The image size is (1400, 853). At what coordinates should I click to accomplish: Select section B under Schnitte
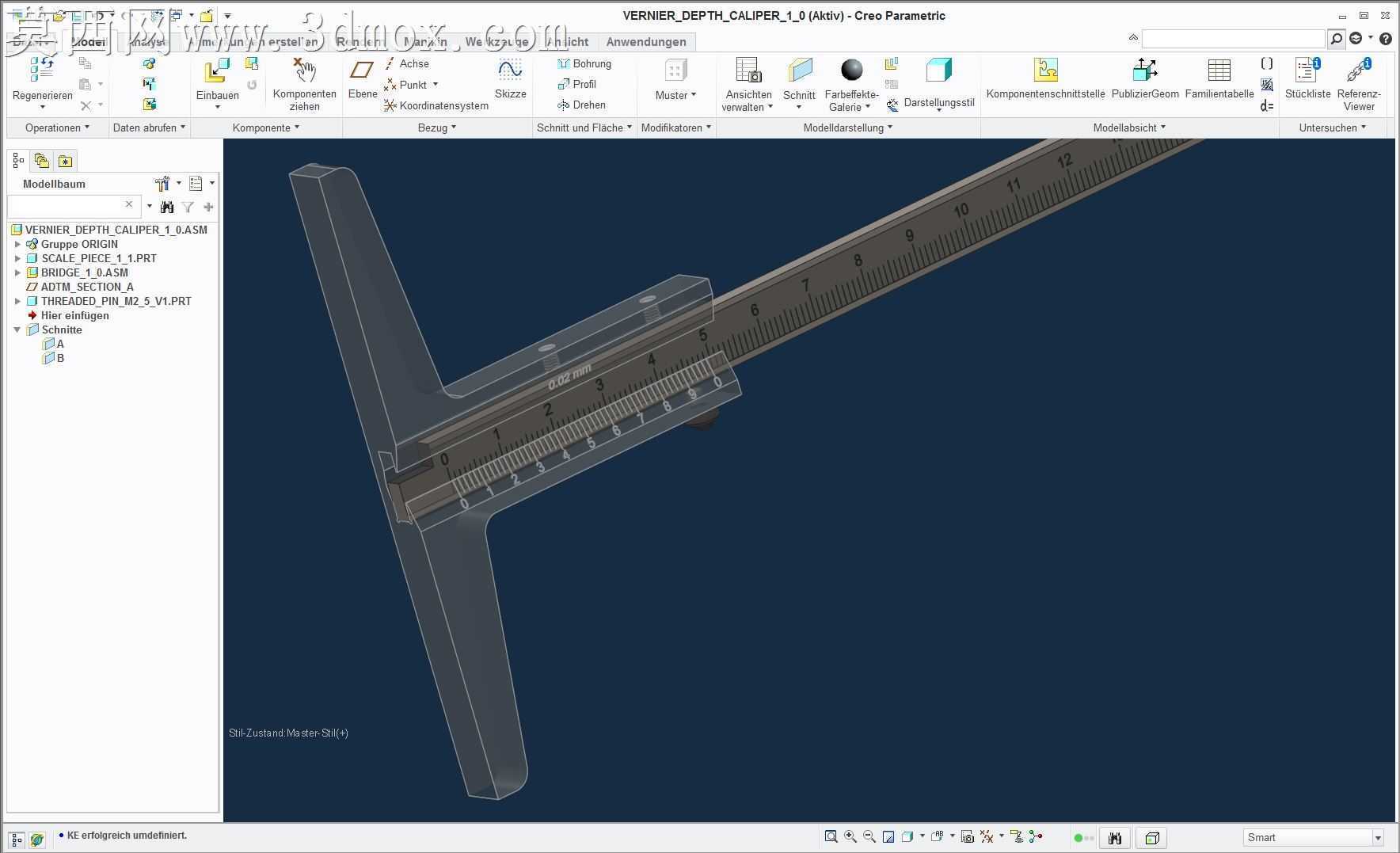point(53,358)
